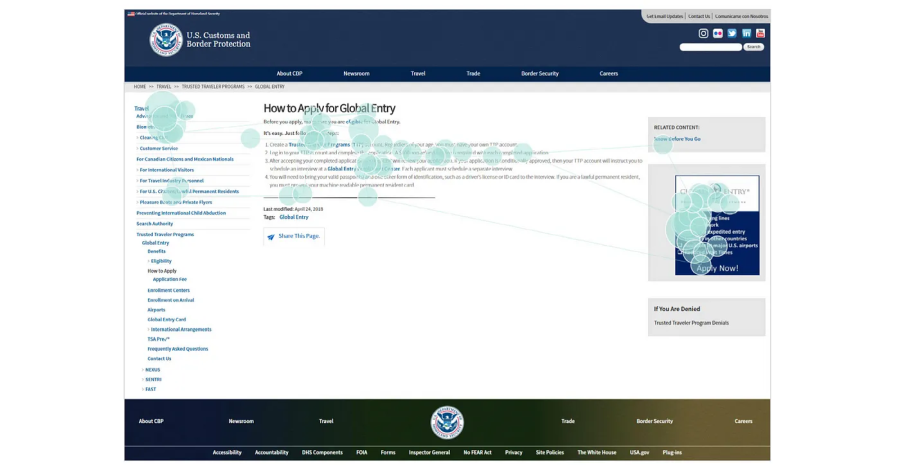Open Trusted Traveler Programs in sidebar

(x=165, y=234)
